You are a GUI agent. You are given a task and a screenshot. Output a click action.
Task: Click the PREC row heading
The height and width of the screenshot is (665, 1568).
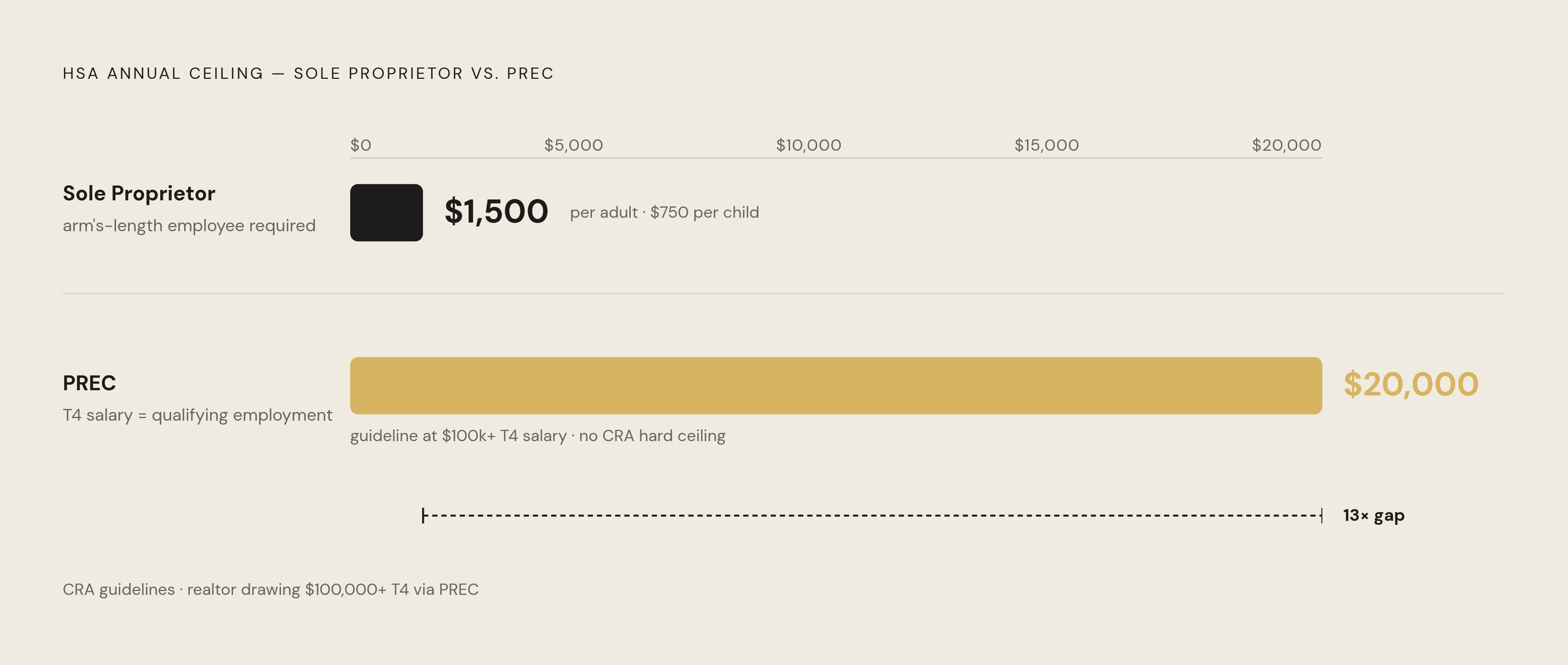[x=89, y=383]
